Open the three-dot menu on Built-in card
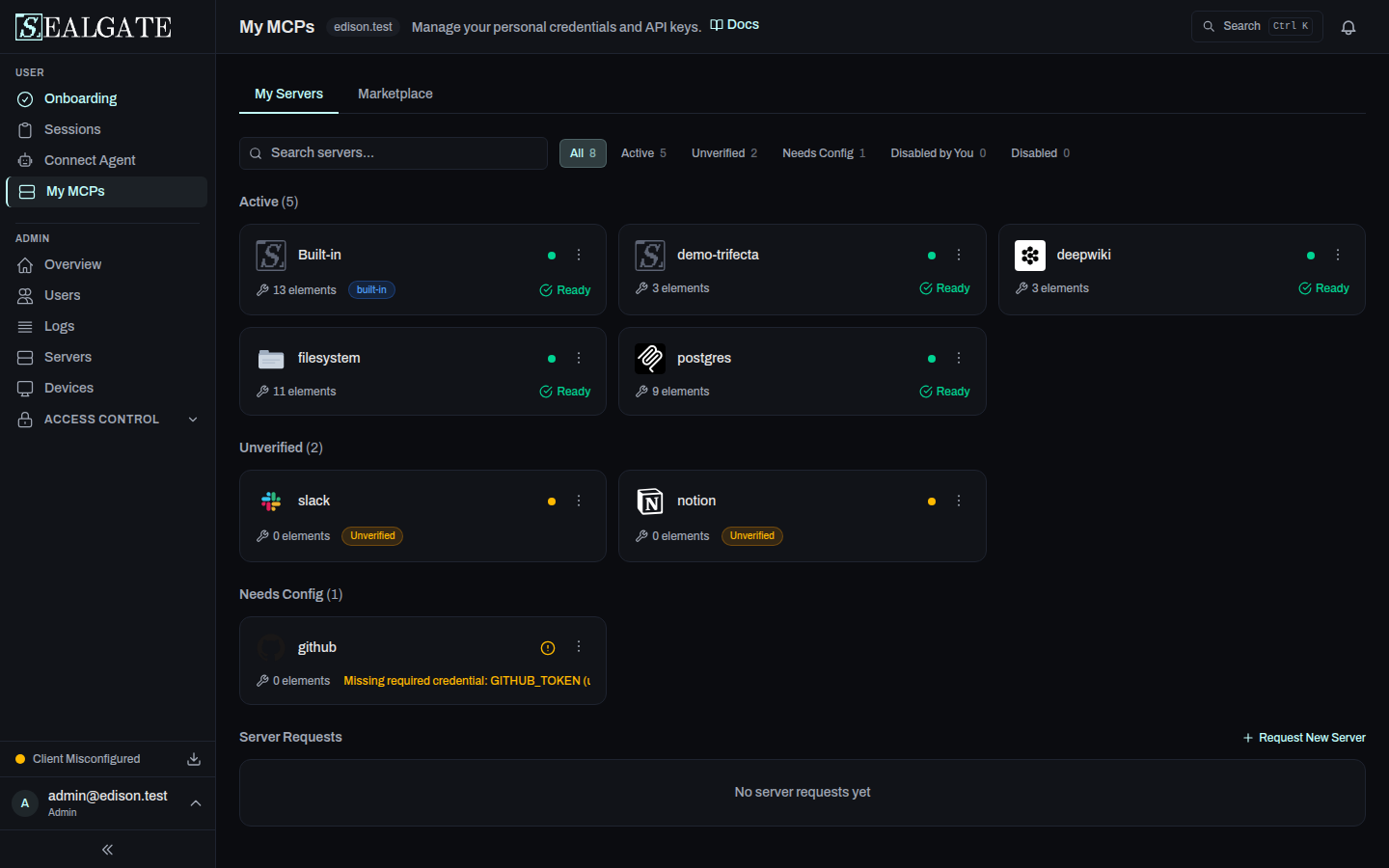1389x868 pixels. click(579, 255)
